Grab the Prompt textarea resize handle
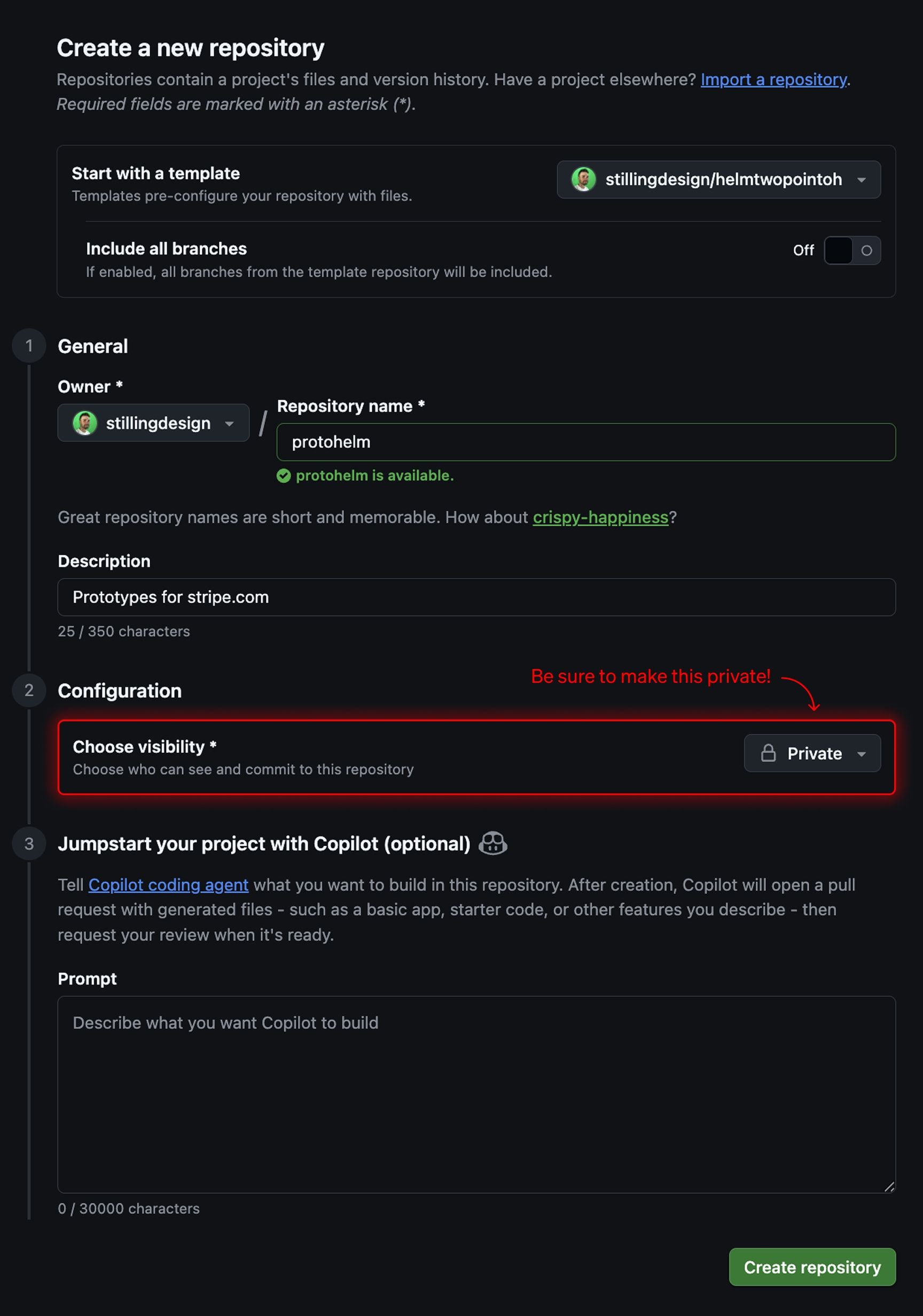This screenshot has width=923, height=1316. point(889,1187)
